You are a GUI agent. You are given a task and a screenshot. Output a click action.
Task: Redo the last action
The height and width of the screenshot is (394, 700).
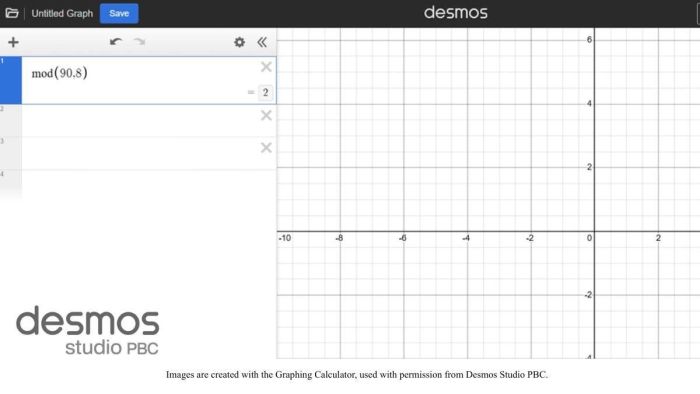pyautogui.click(x=140, y=42)
